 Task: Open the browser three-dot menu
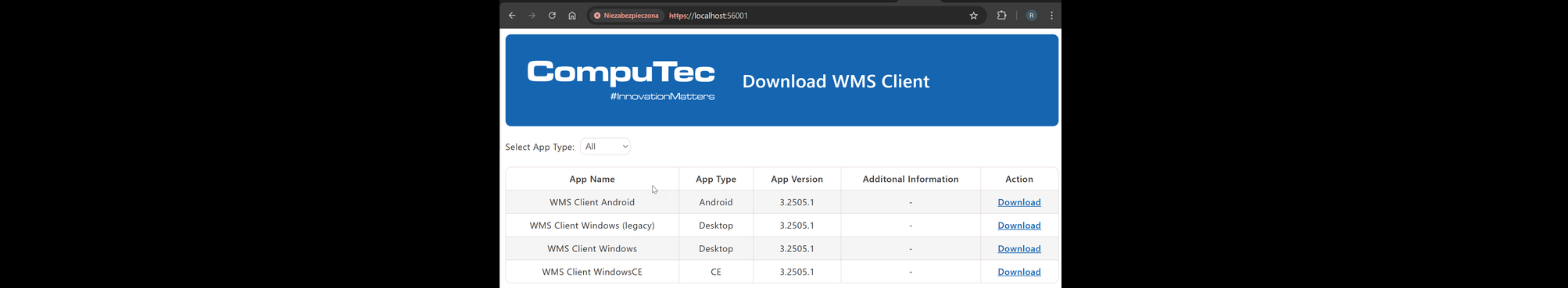point(1052,16)
